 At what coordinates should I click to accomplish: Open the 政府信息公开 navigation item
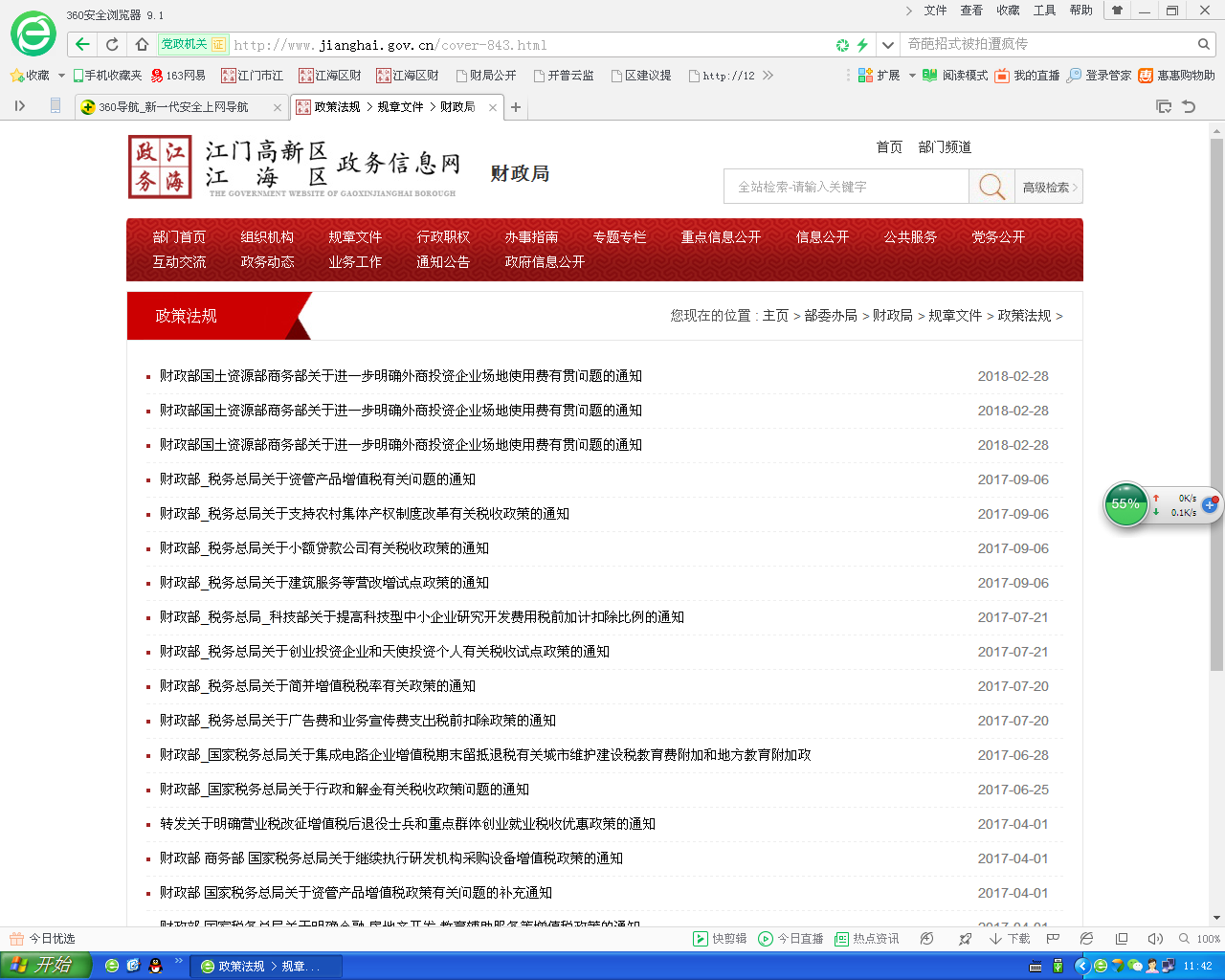pyautogui.click(x=545, y=261)
